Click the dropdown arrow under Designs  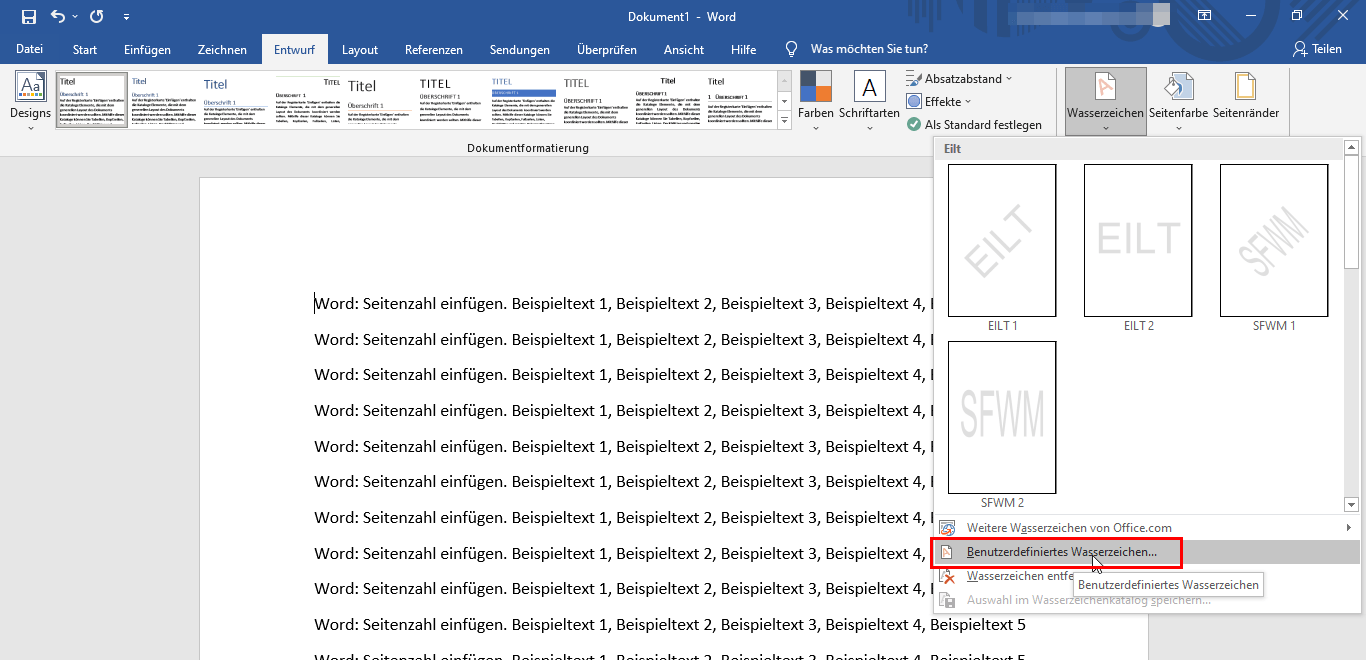tap(30, 128)
